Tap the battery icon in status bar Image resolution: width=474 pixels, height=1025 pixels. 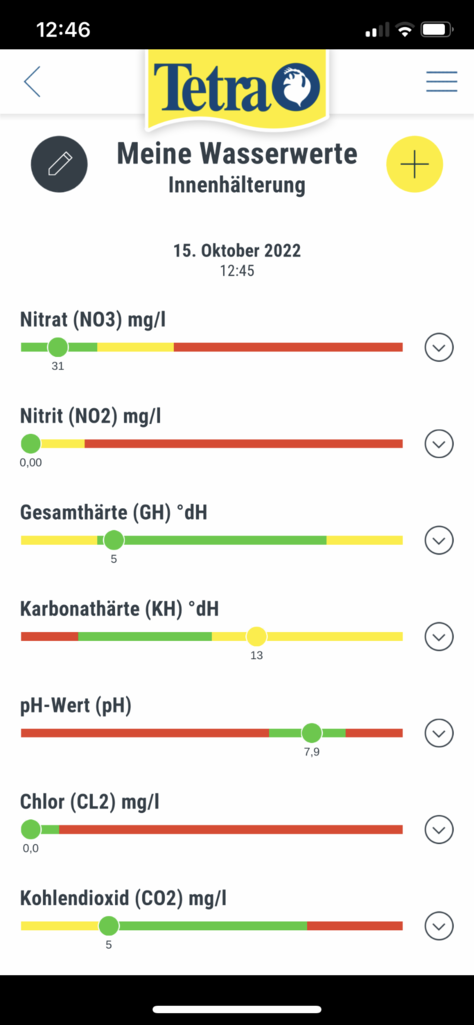coord(437,29)
